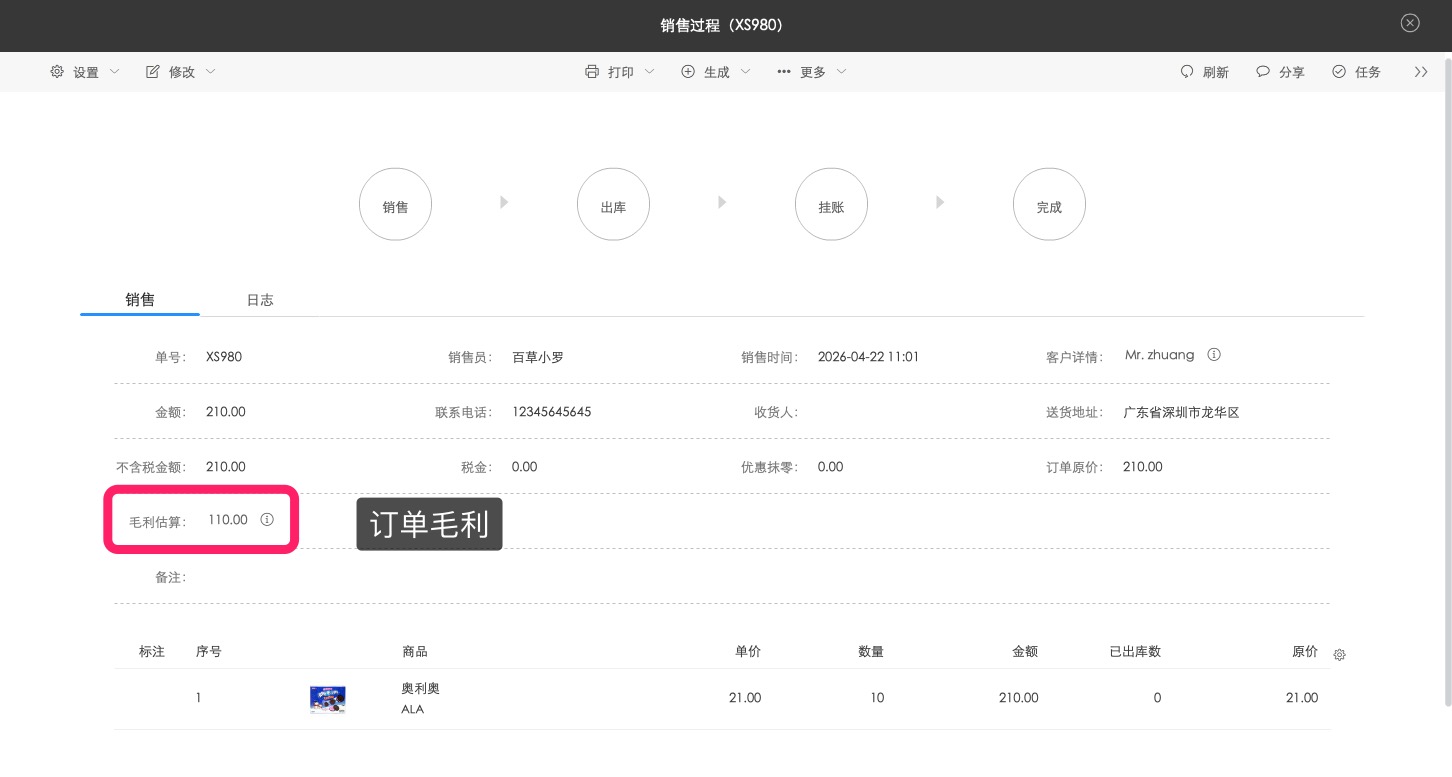Click the 已出库数 column header

[1135, 652]
